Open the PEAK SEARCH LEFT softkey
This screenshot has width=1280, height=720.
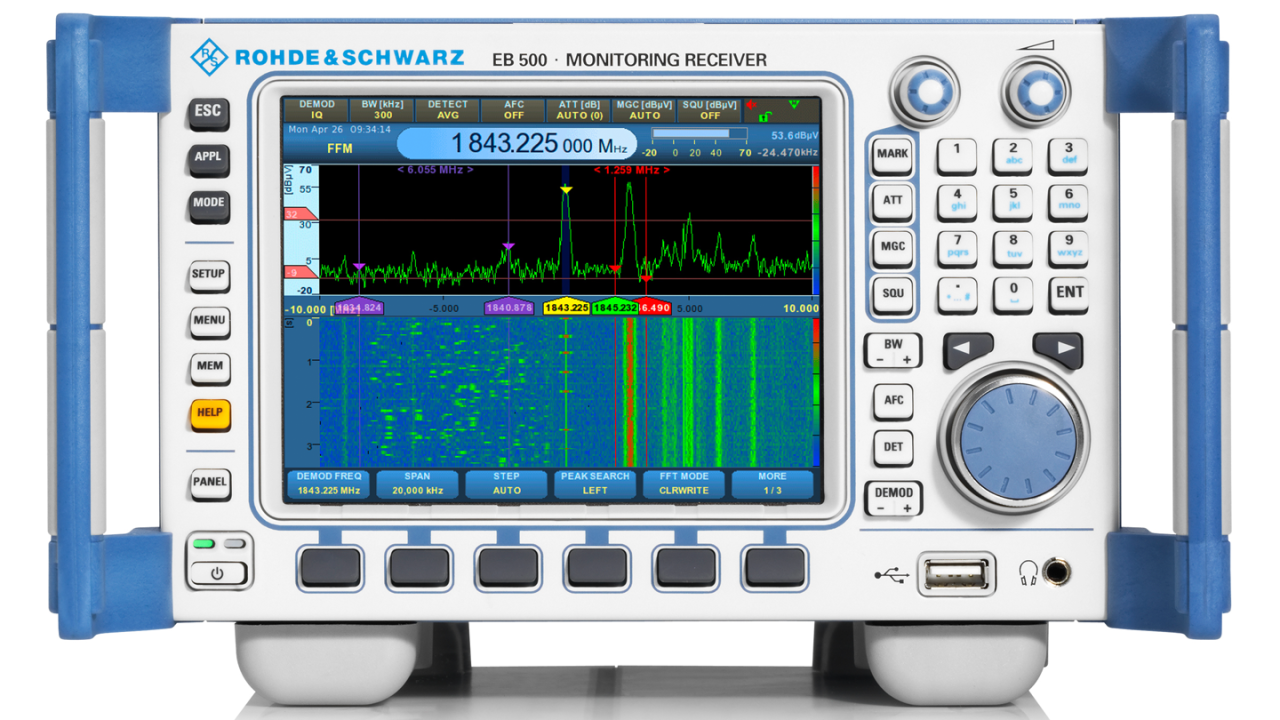(x=596, y=484)
